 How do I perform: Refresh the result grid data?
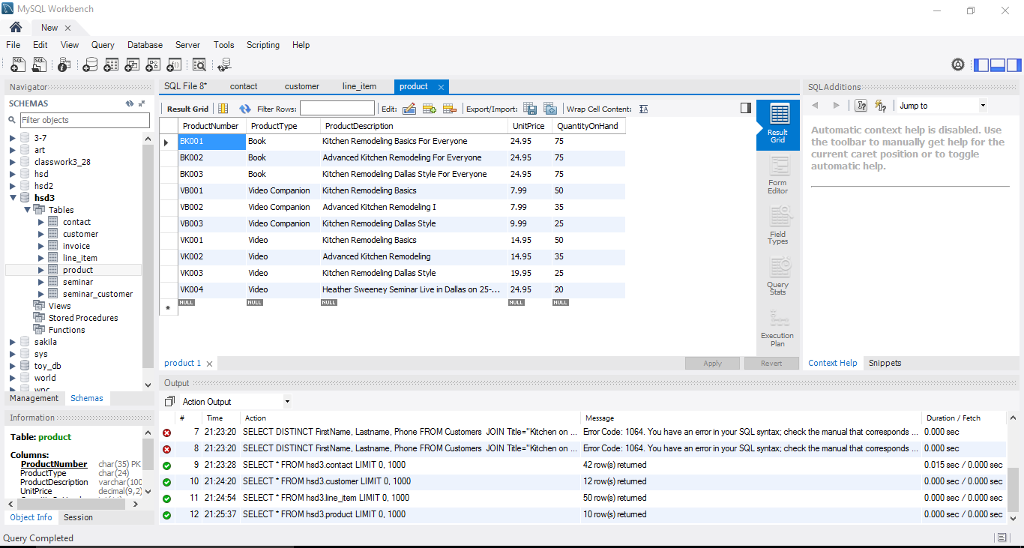tap(245, 109)
